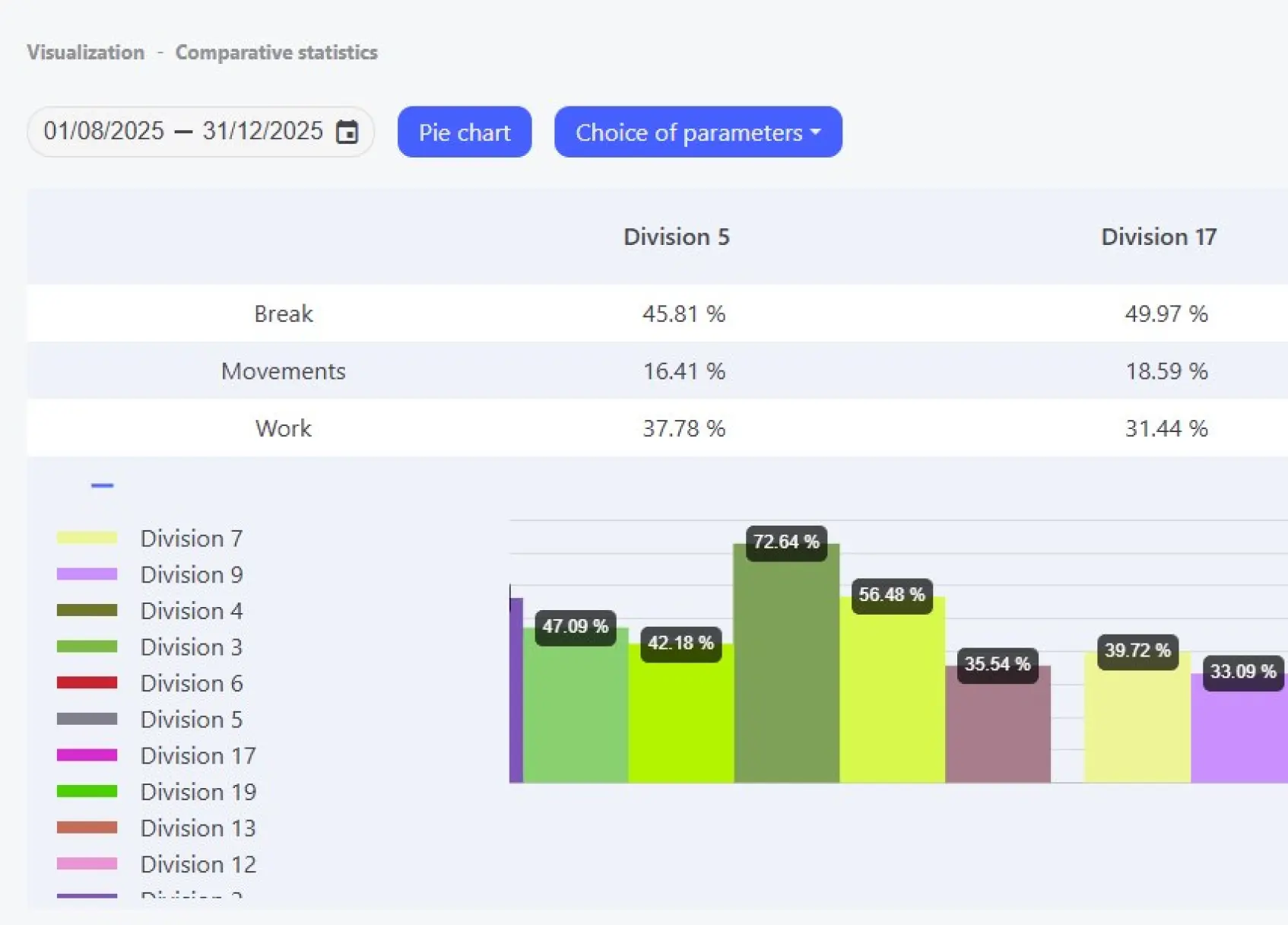Hide Division 12 via its legend label
The image size is (1288, 925).
[x=198, y=865]
